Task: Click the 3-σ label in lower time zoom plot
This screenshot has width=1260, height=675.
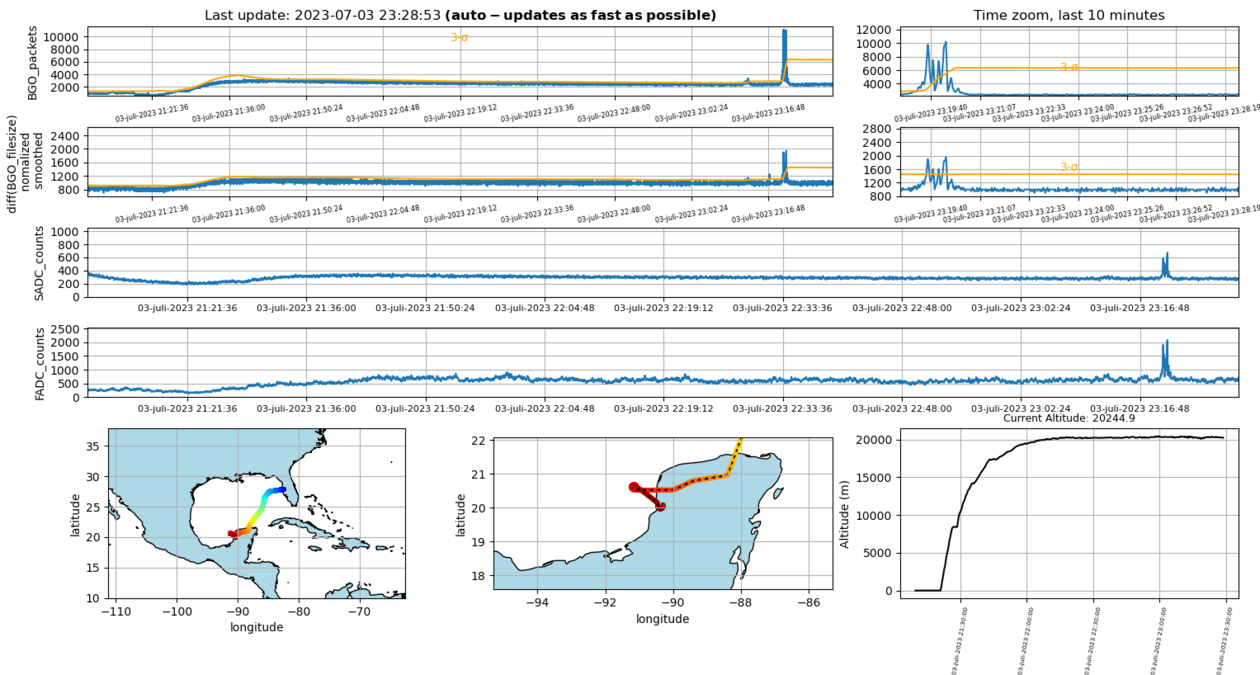Action: pos(1069,167)
